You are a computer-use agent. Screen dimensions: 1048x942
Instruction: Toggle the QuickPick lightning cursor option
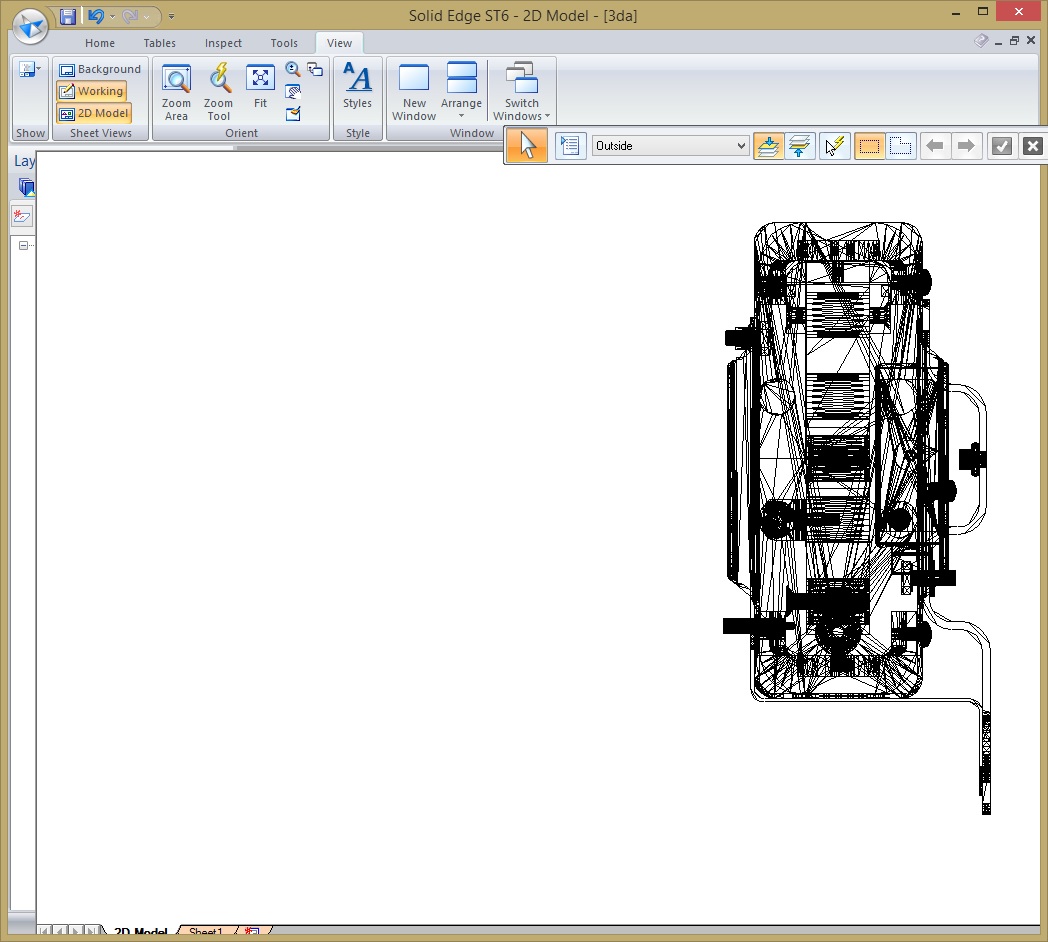click(x=834, y=146)
